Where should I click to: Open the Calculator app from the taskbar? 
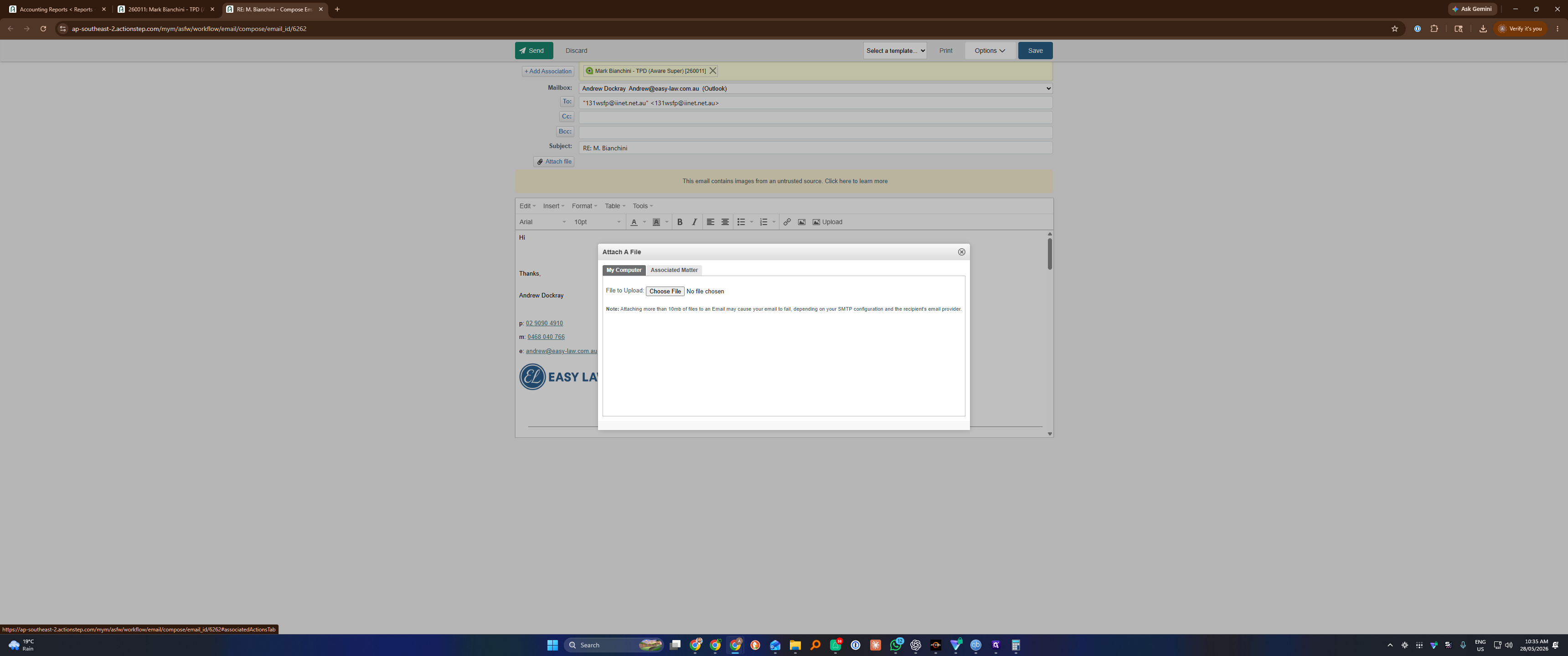[x=1015, y=645]
